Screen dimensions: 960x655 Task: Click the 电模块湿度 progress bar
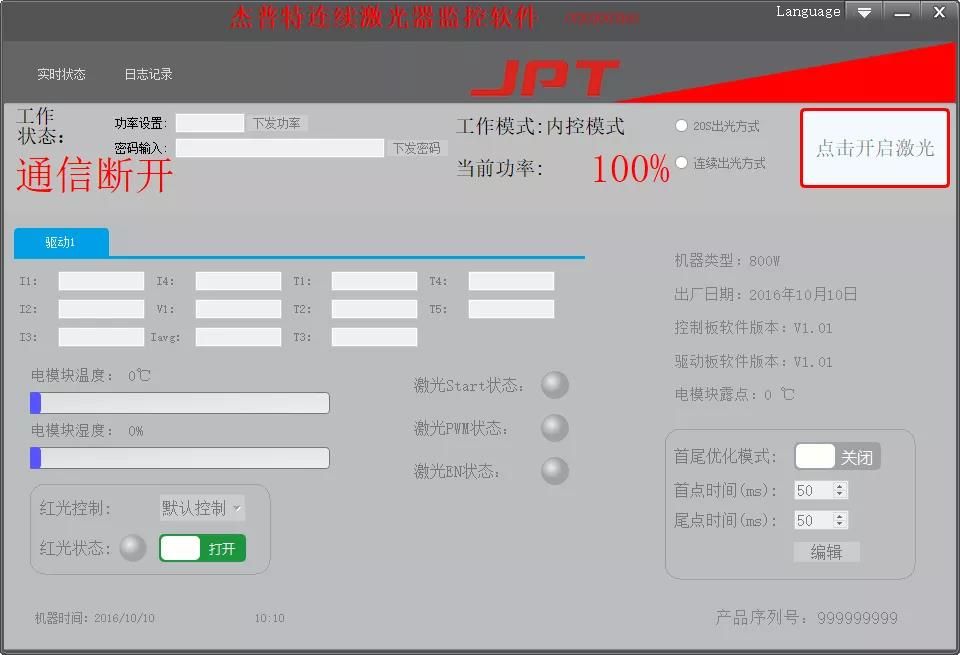pos(180,458)
